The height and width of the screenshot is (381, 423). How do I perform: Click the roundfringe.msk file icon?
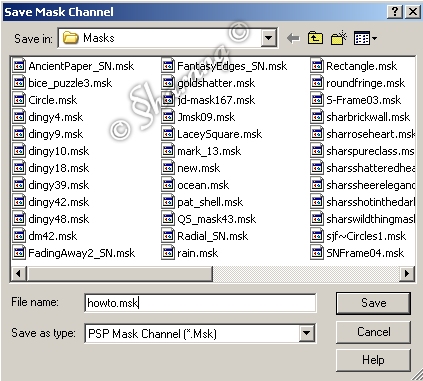pyautogui.click(x=317, y=83)
